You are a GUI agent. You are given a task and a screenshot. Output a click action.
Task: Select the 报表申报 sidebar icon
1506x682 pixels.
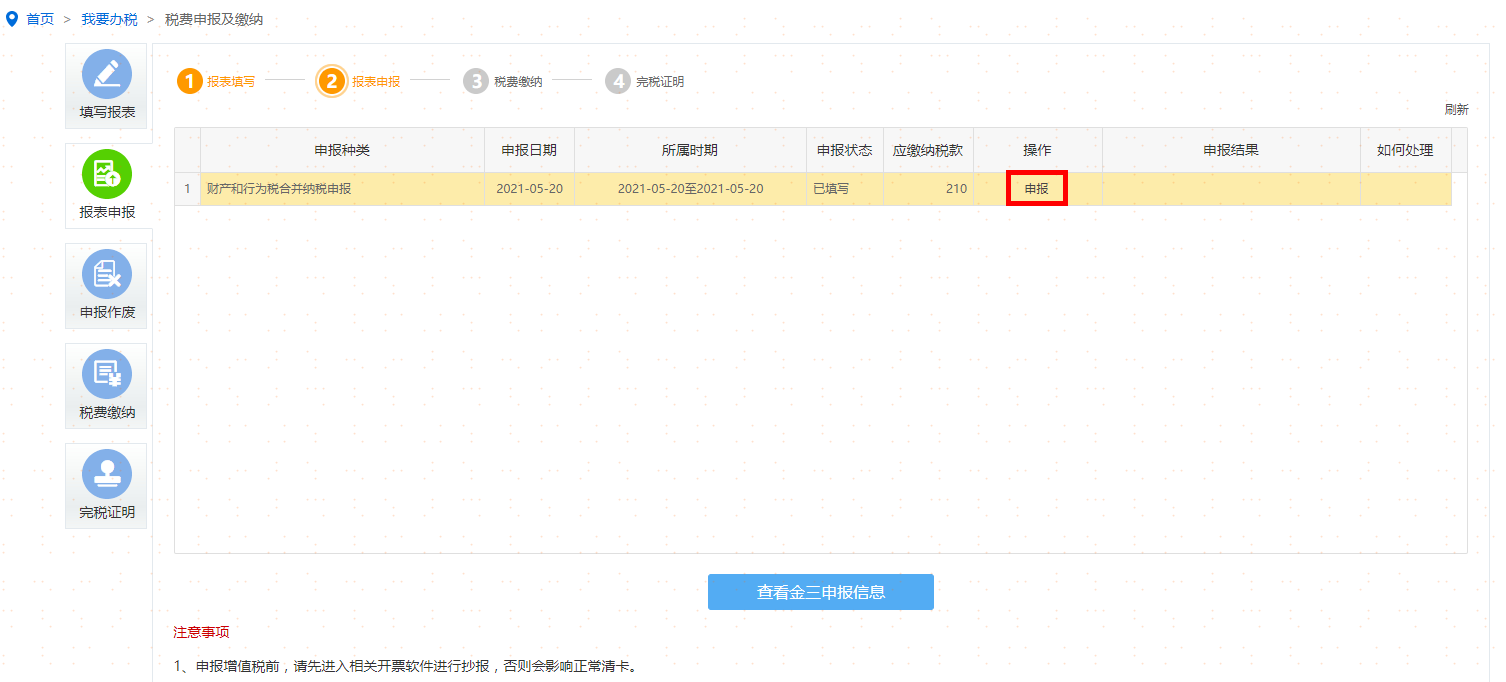tap(106, 186)
